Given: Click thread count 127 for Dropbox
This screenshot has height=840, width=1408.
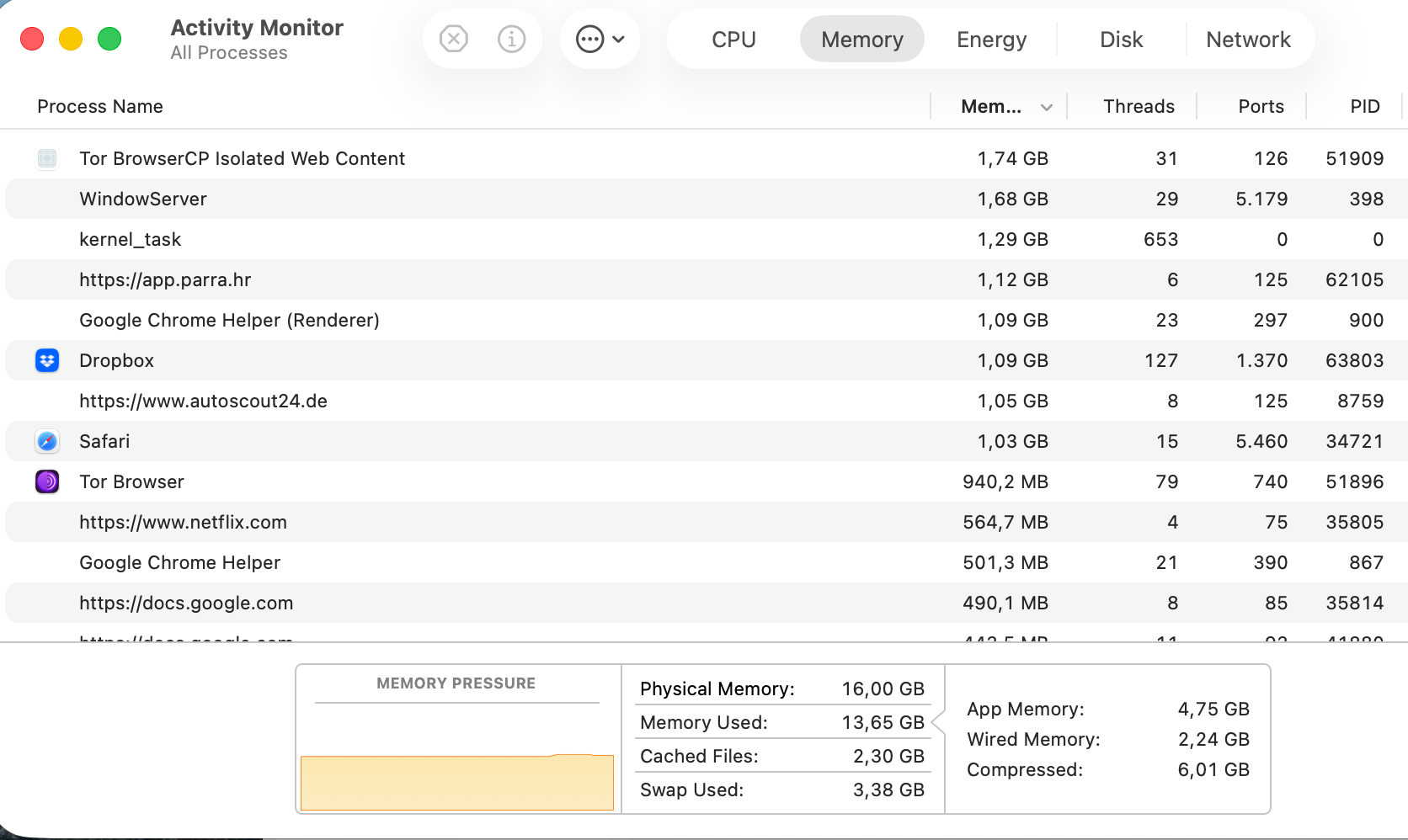Looking at the screenshot, I should pyautogui.click(x=1160, y=361).
